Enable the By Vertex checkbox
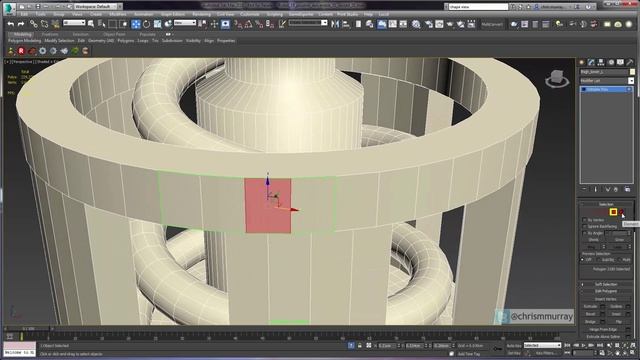Image resolution: width=640 pixels, height=360 pixels. pos(584,220)
